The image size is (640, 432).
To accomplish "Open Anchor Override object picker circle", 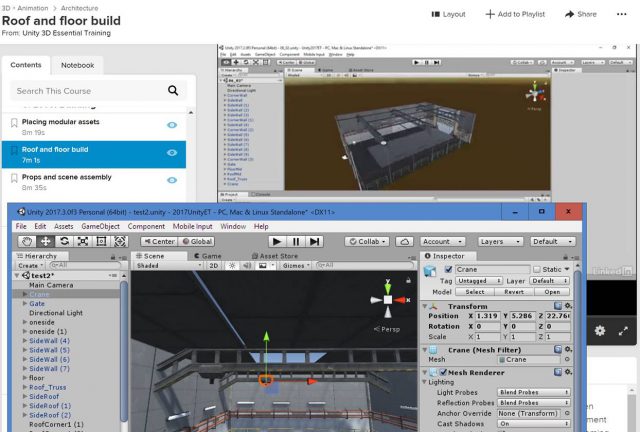I will tap(567, 413).
